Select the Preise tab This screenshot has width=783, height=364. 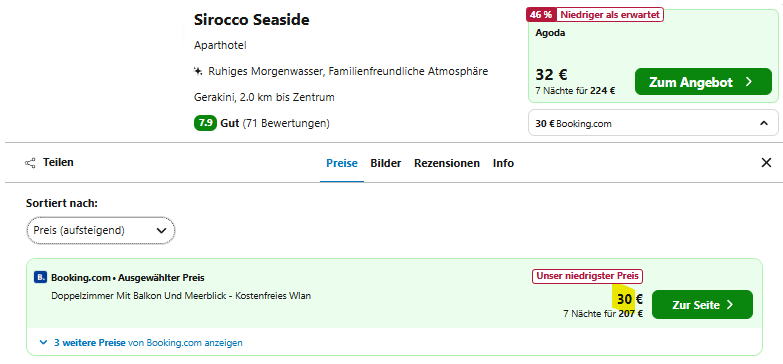[x=342, y=163]
